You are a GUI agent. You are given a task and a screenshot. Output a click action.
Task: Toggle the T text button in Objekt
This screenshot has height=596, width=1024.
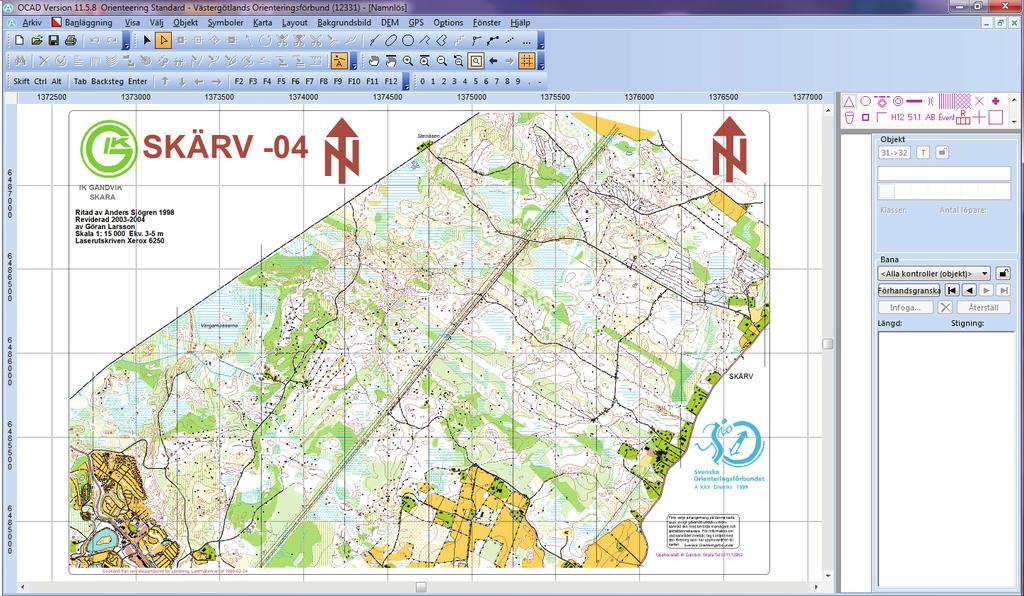(x=923, y=153)
